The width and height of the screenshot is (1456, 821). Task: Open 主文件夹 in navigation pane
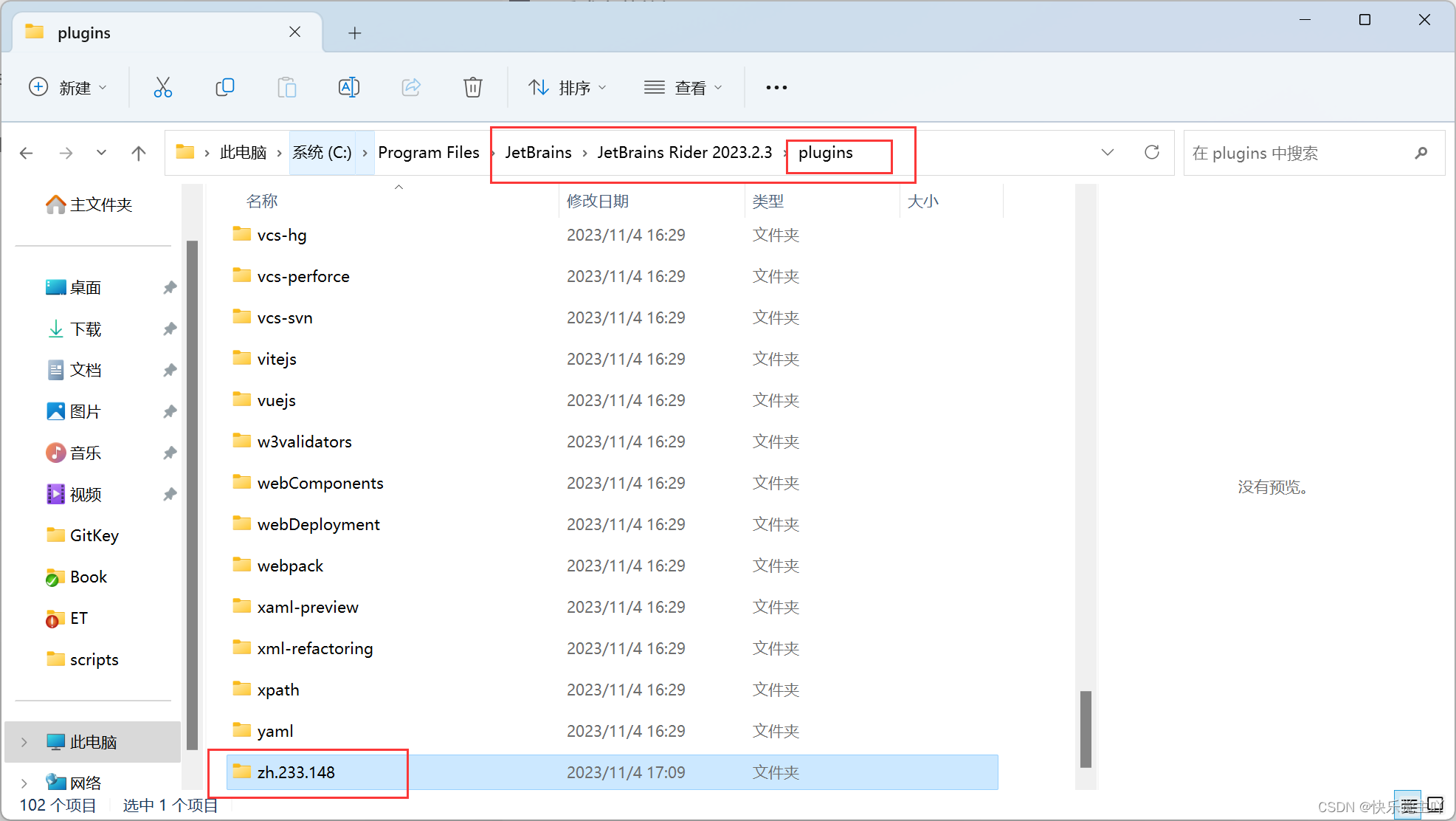tap(90, 205)
